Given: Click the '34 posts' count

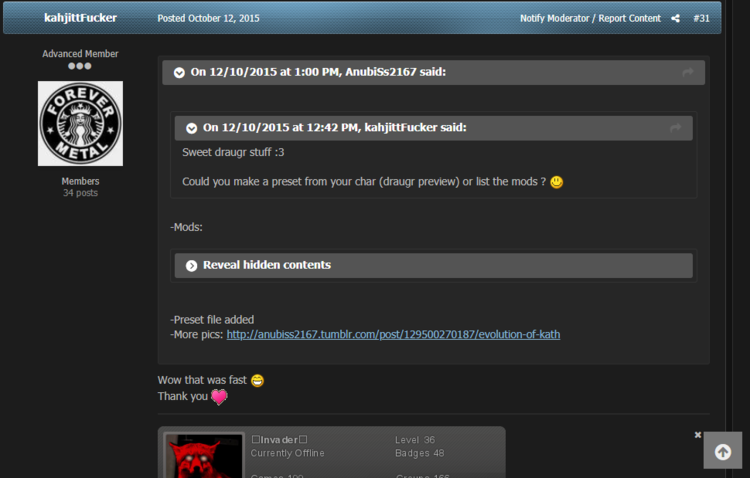Looking at the screenshot, I should [80, 193].
